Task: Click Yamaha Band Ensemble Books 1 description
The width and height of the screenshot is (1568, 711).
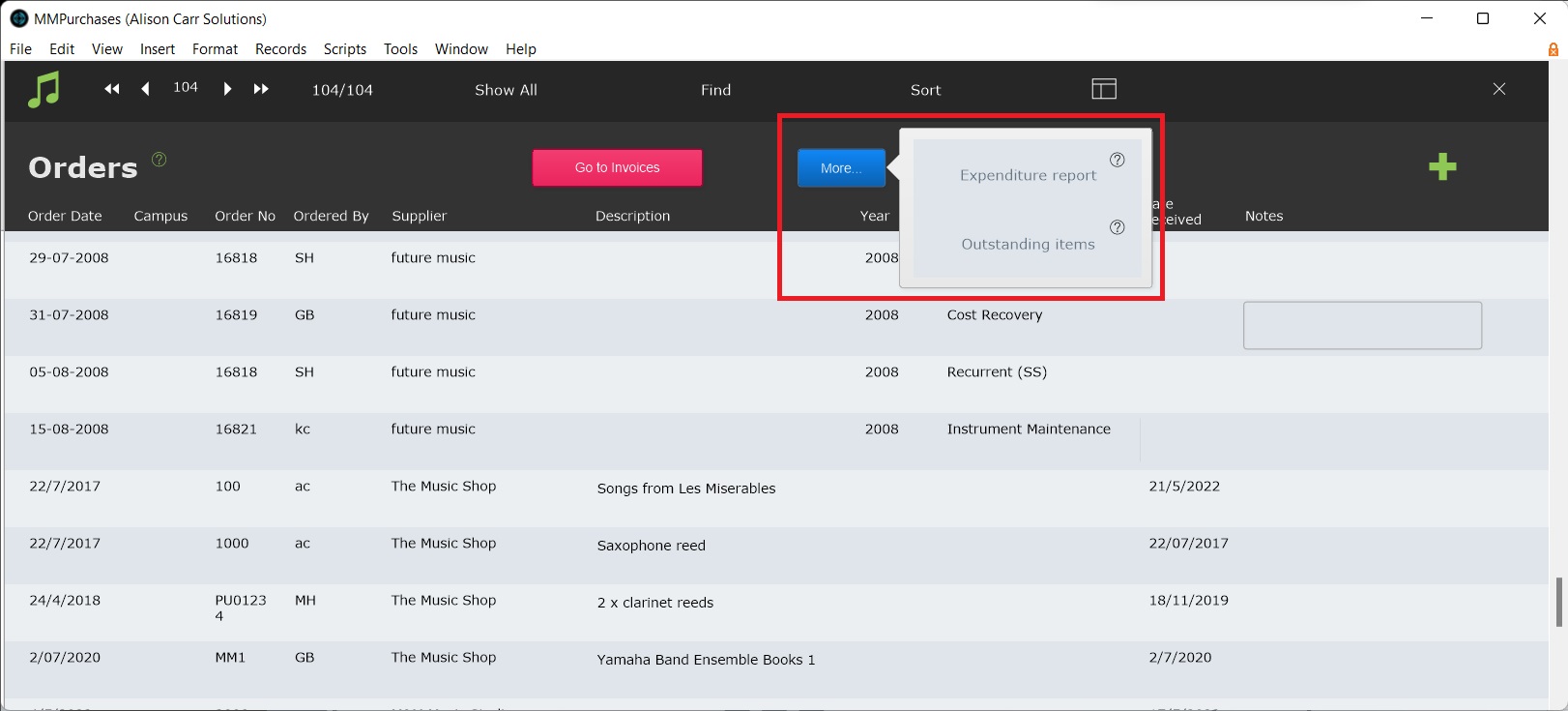Action: point(706,660)
